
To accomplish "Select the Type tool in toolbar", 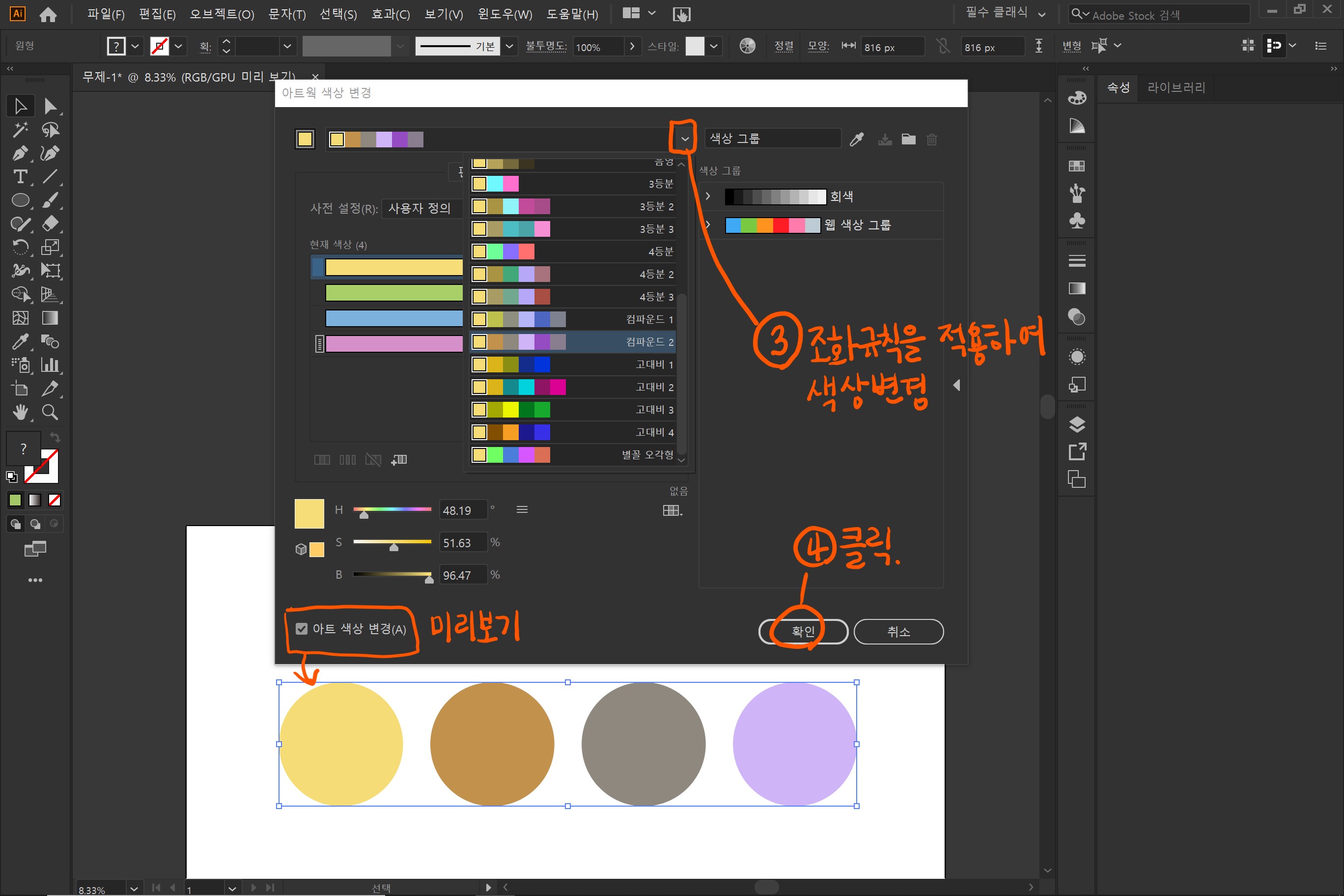I will pyautogui.click(x=20, y=176).
